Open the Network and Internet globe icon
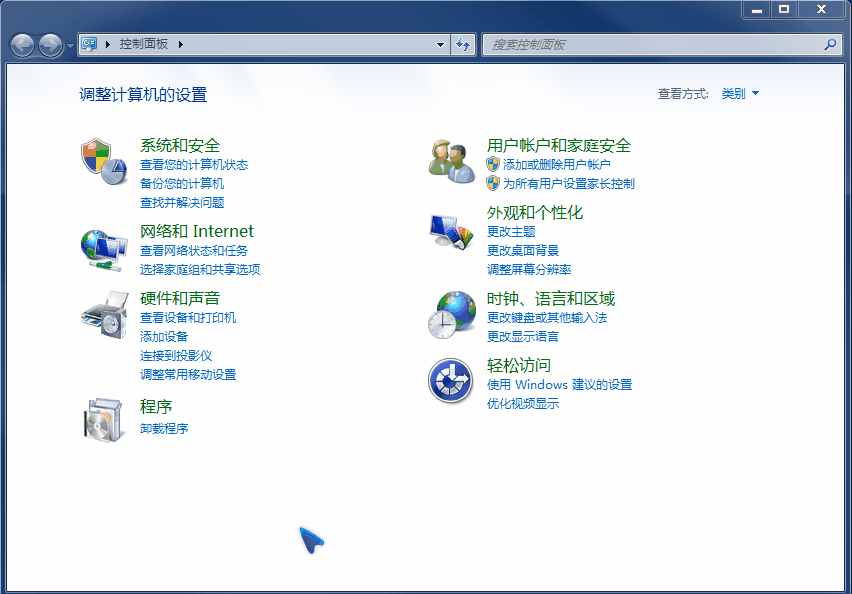Viewport: 852px width, 594px height. point(104,250)
